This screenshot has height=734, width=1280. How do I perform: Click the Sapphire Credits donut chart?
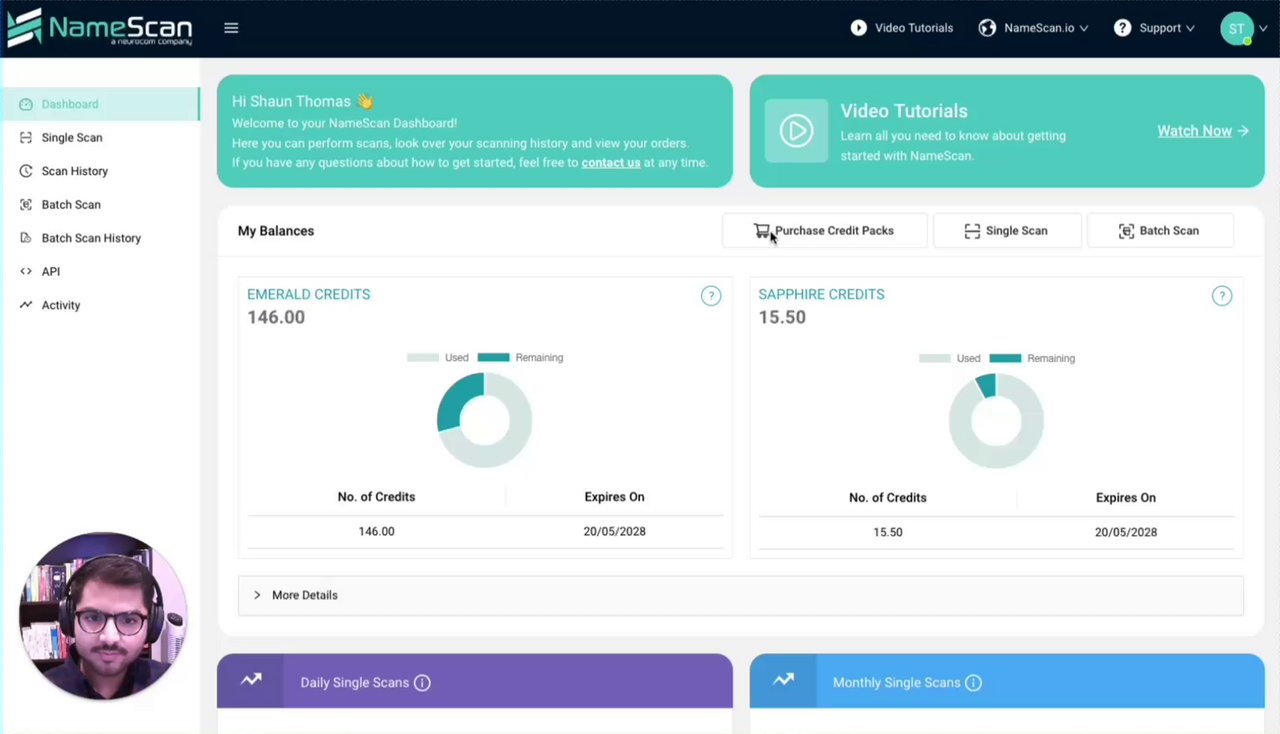(996, 420)
